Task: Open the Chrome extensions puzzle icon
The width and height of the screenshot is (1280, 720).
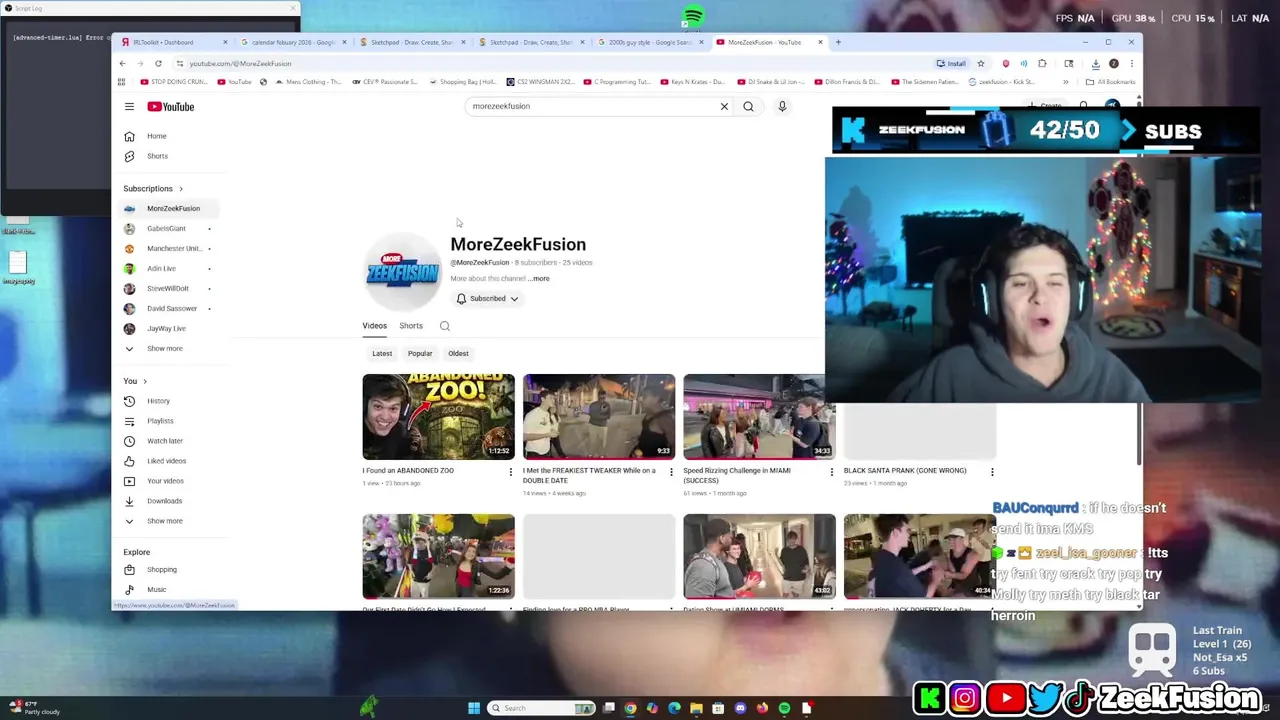Action: (x=1042, y=63)
